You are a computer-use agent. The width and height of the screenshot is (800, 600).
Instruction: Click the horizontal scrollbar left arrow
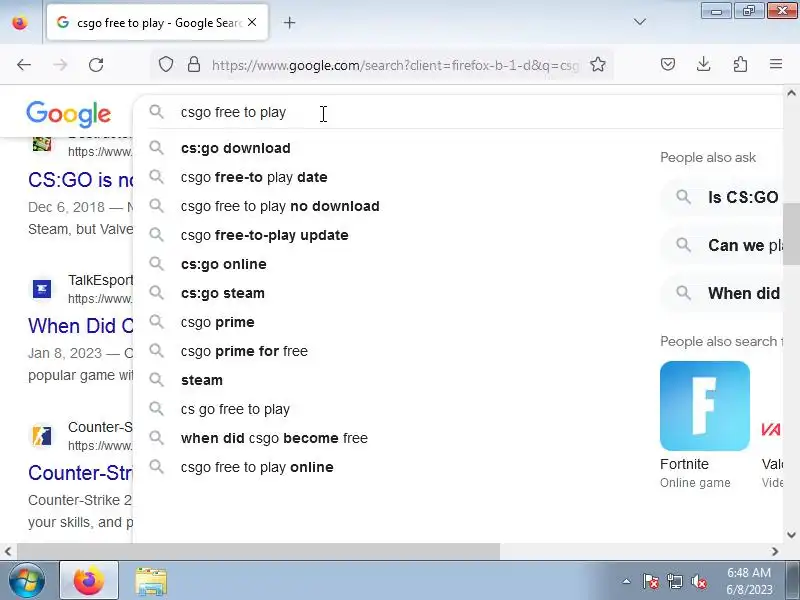pos(8,551)
